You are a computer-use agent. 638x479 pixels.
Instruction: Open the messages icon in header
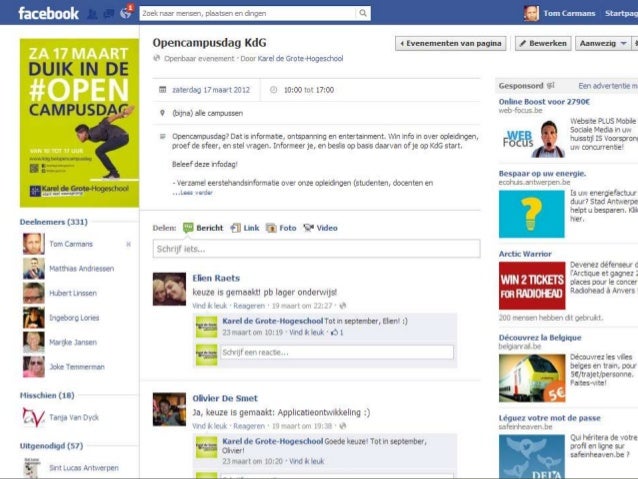point(109,14)
